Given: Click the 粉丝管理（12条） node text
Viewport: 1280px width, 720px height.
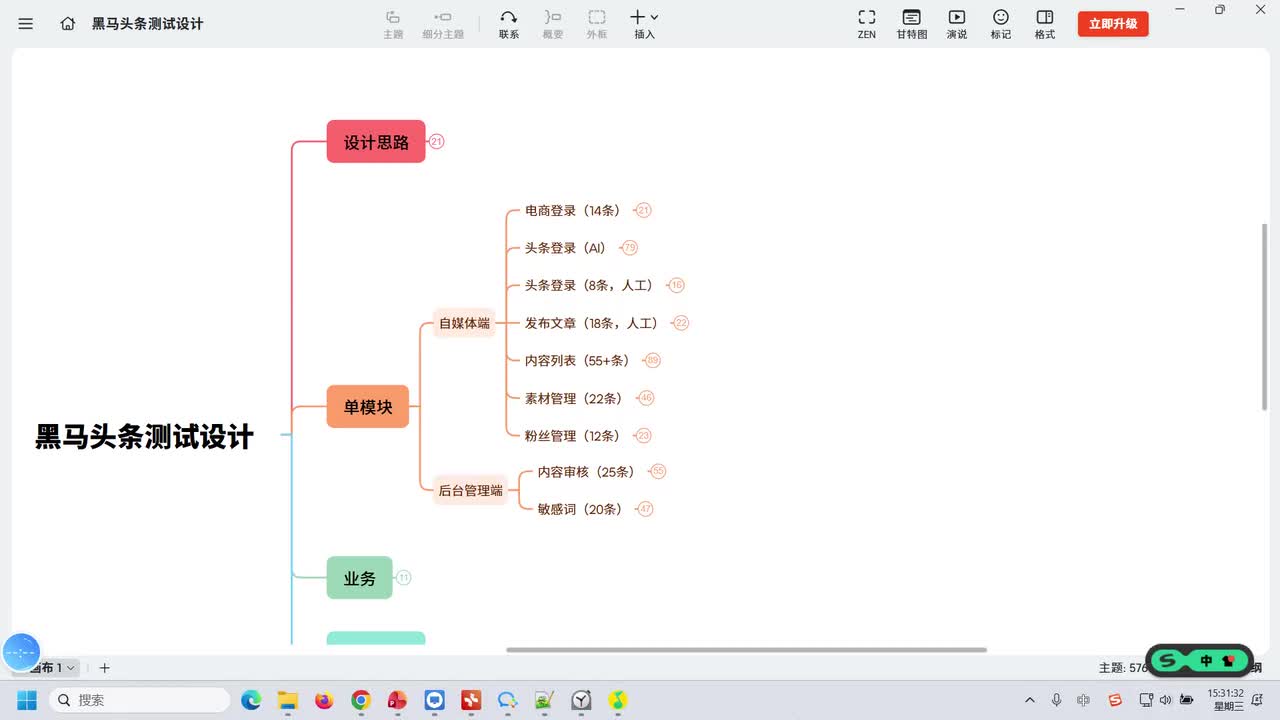Looking at the screenshot, I should 577,436.
